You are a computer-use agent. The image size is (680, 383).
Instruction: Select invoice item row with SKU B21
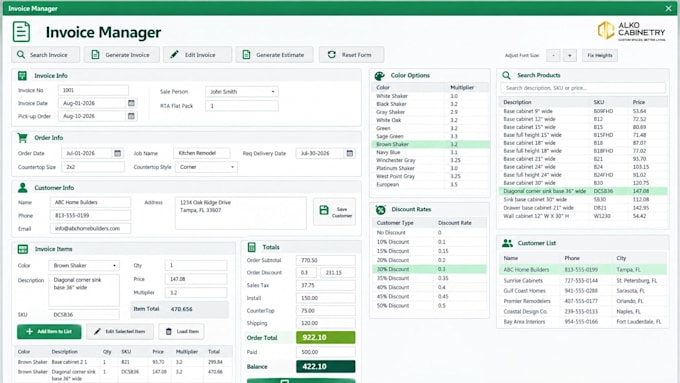click(124, 362)
